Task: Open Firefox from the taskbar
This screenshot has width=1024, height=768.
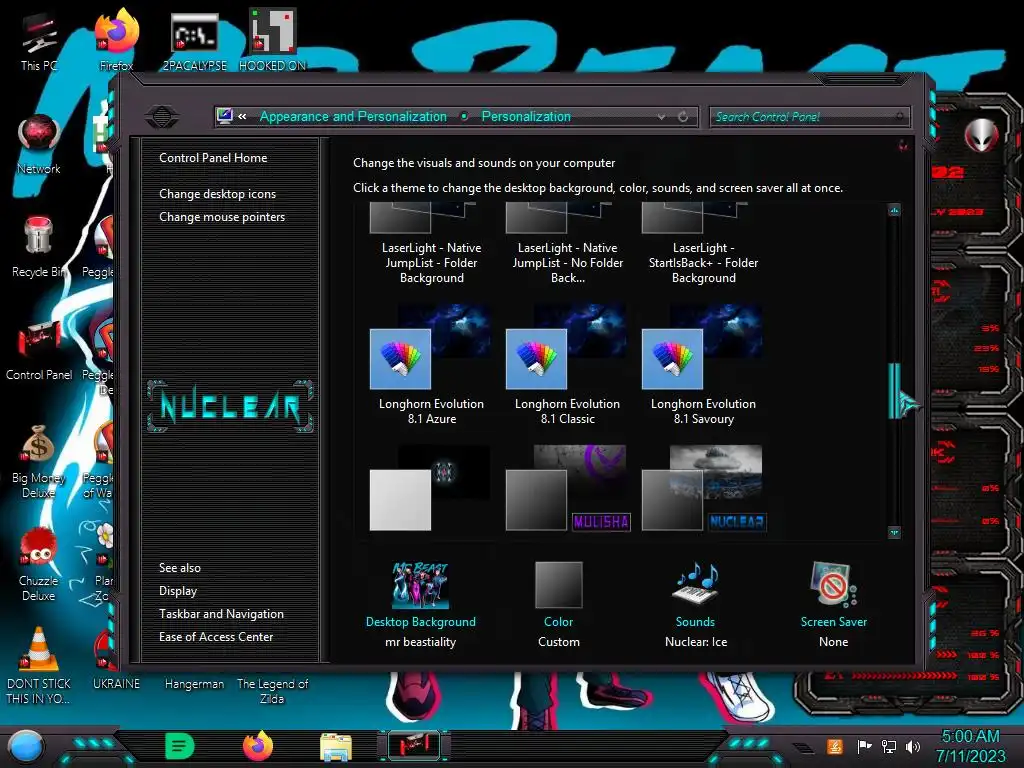Action: click(257, 746)
